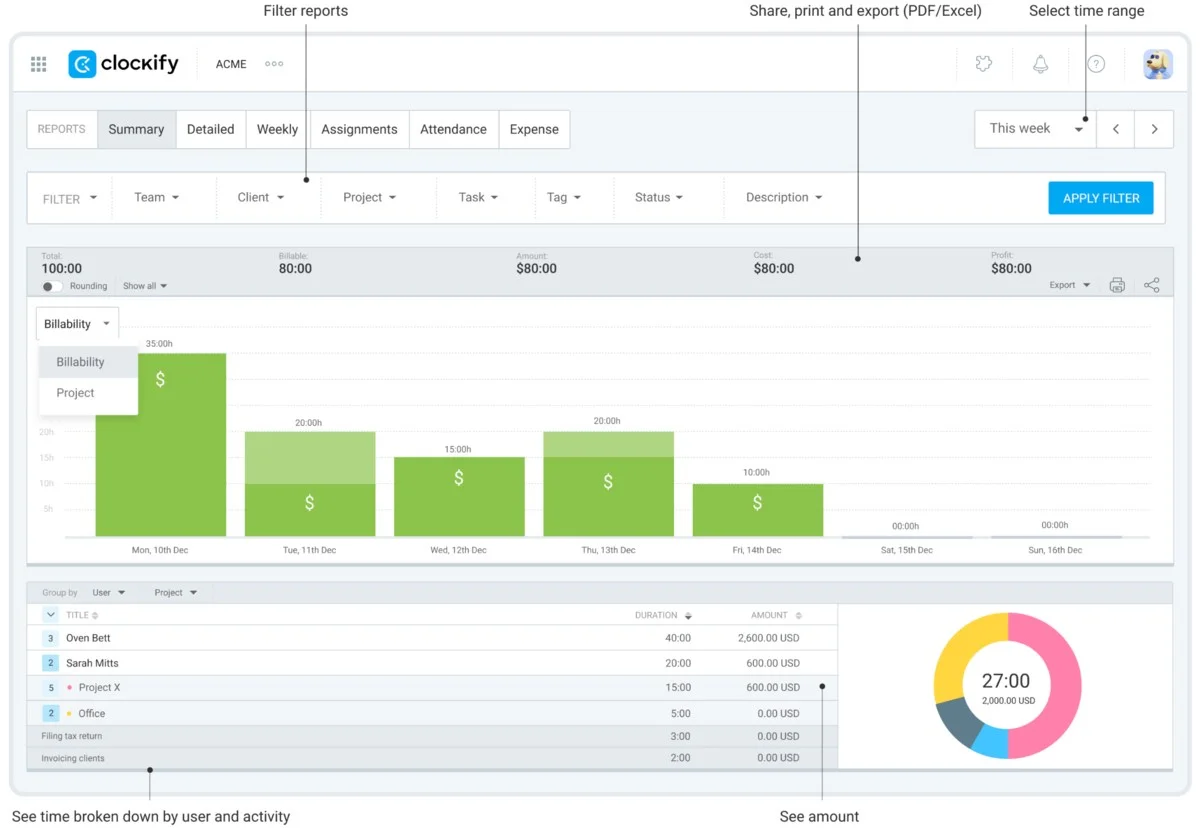Open the print icon for the report
The width and height of the screenshot is (1200, 828).
tap(1117, 284)
